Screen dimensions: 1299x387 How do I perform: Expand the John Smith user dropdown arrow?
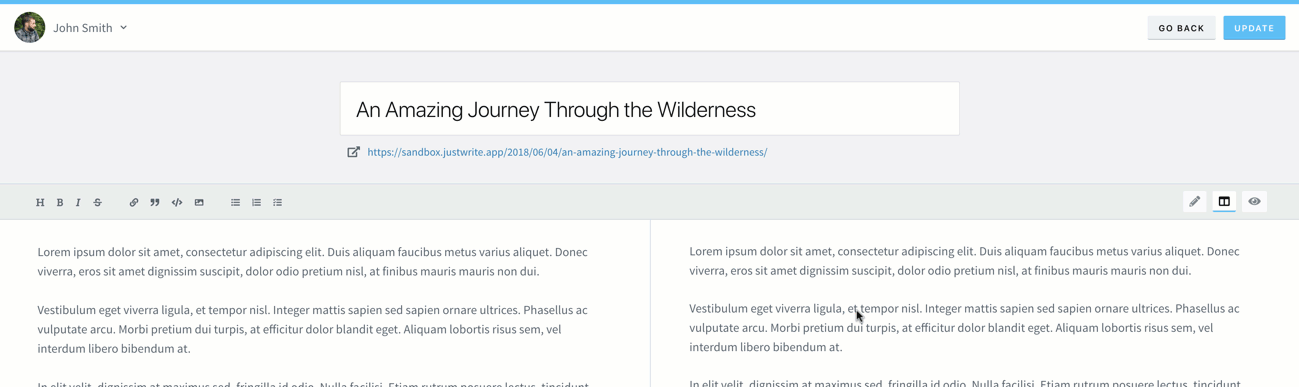[x=124, y=28]
